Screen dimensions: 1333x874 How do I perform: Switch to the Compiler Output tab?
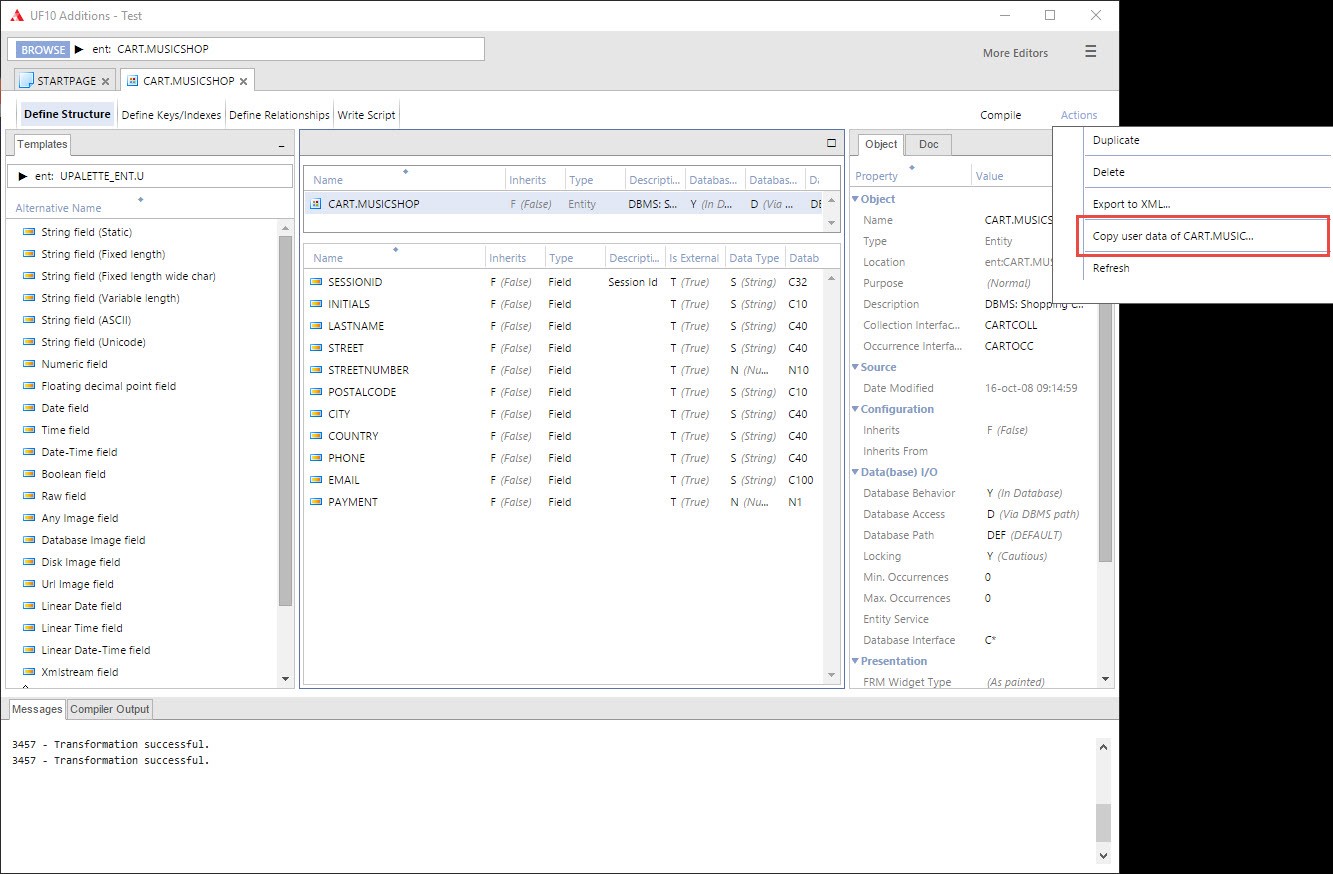109,709
